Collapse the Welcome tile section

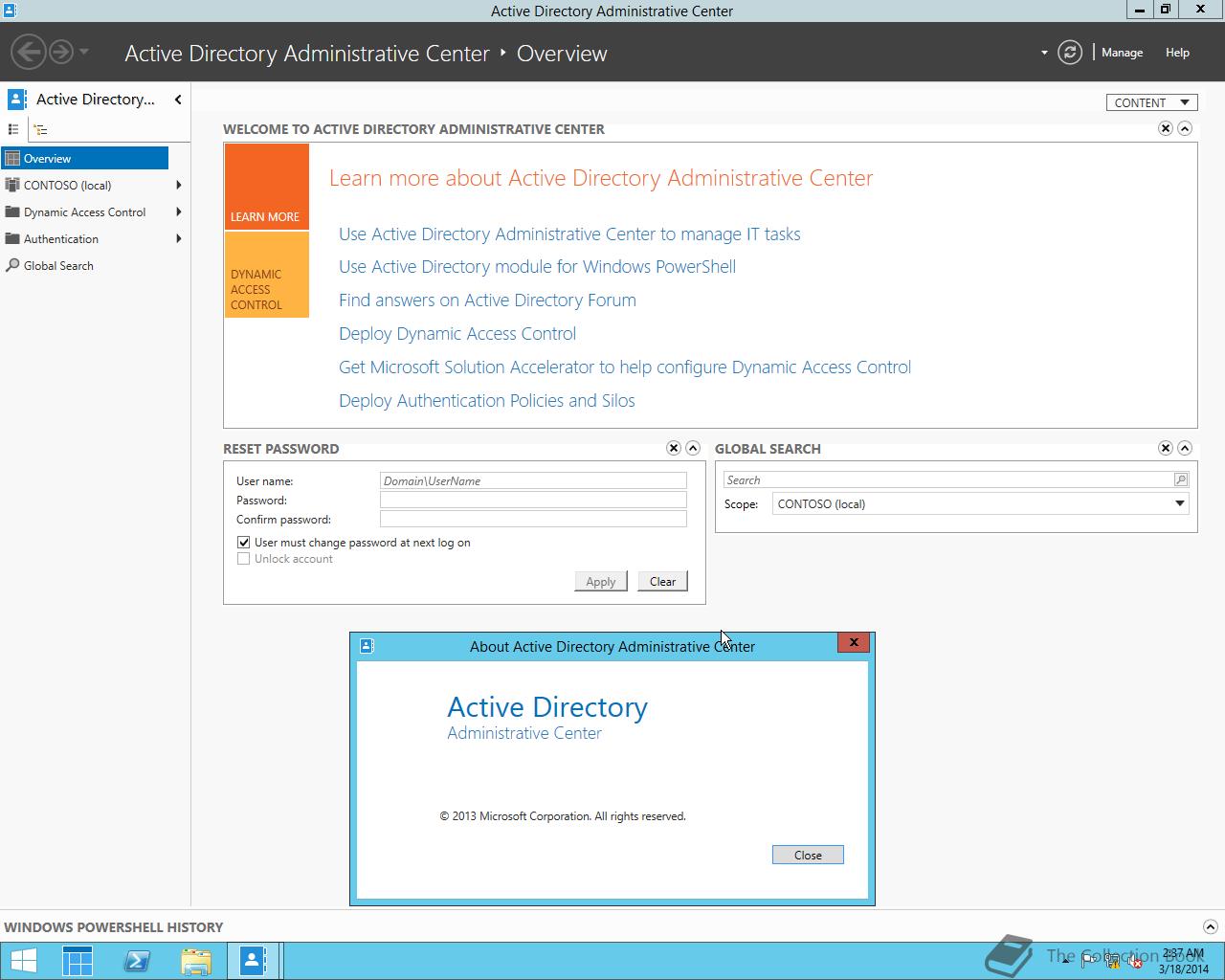point(1185,128)
